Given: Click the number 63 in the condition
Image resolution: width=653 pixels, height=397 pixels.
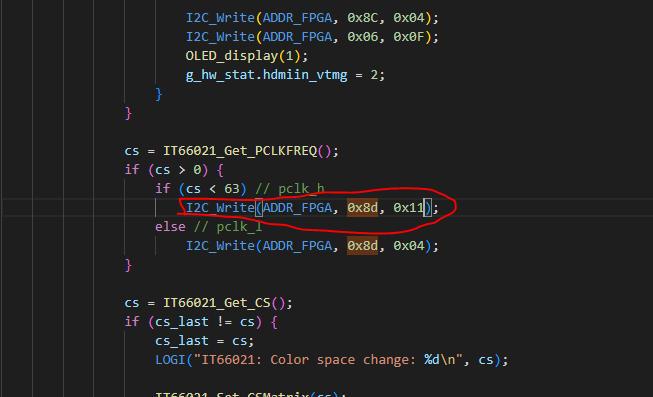Looking at the screenshot, I should tap(232, 189).
